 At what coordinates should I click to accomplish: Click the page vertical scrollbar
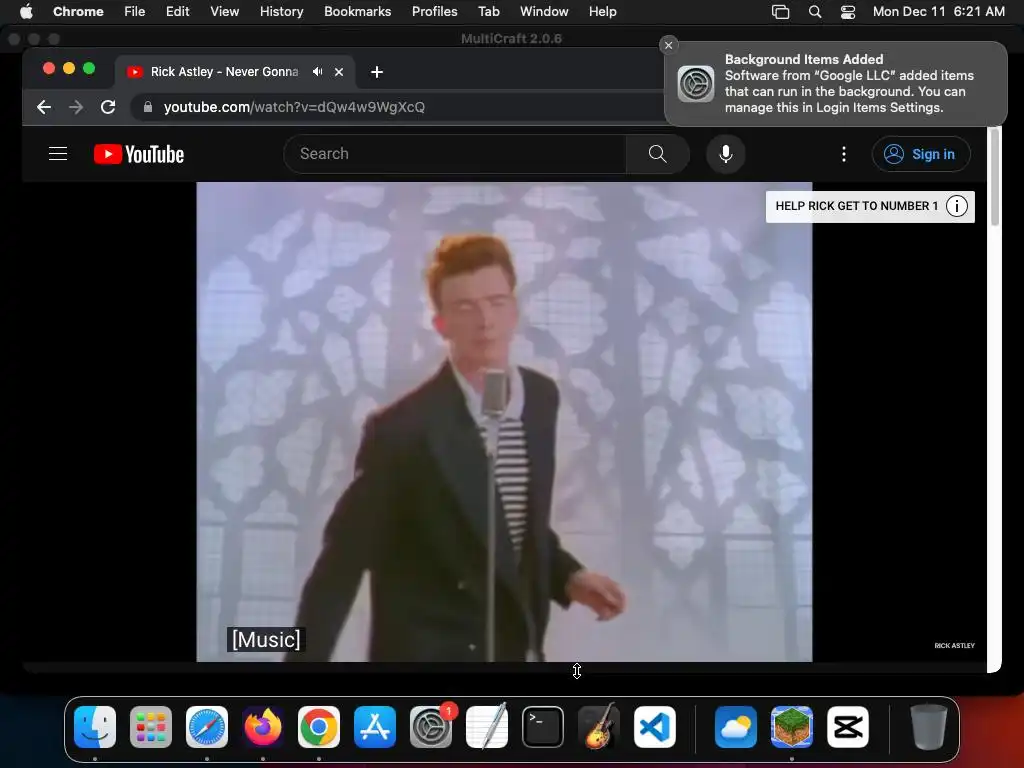click(995, 176)
